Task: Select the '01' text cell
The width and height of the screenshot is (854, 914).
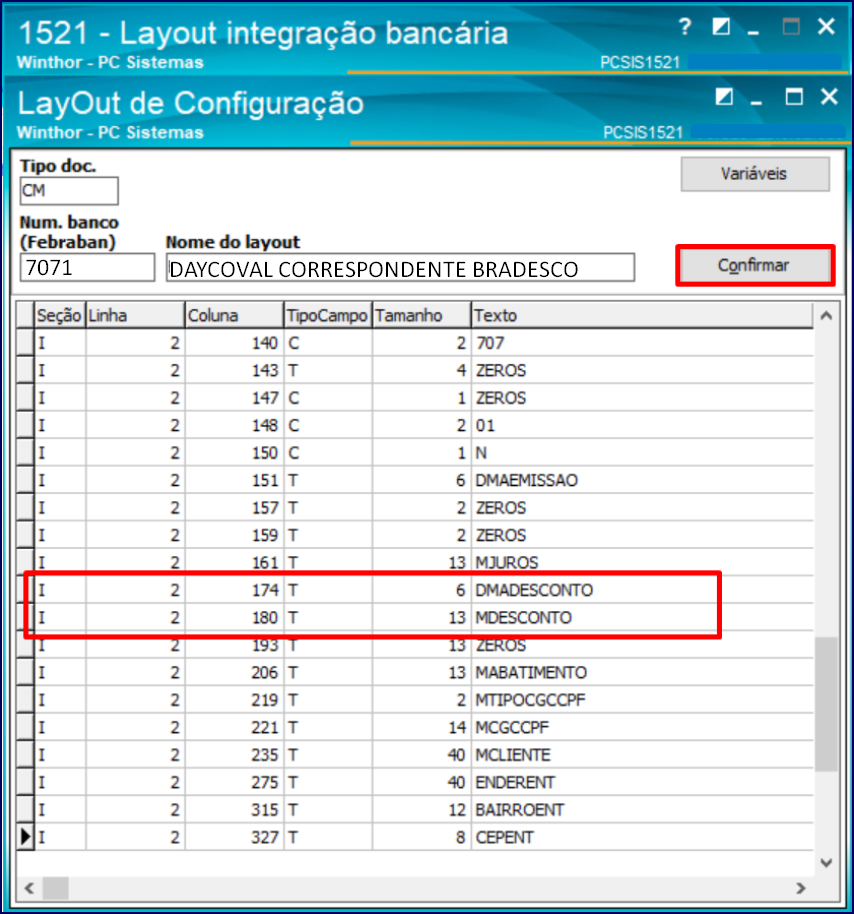Action: [x=641, y=425]
